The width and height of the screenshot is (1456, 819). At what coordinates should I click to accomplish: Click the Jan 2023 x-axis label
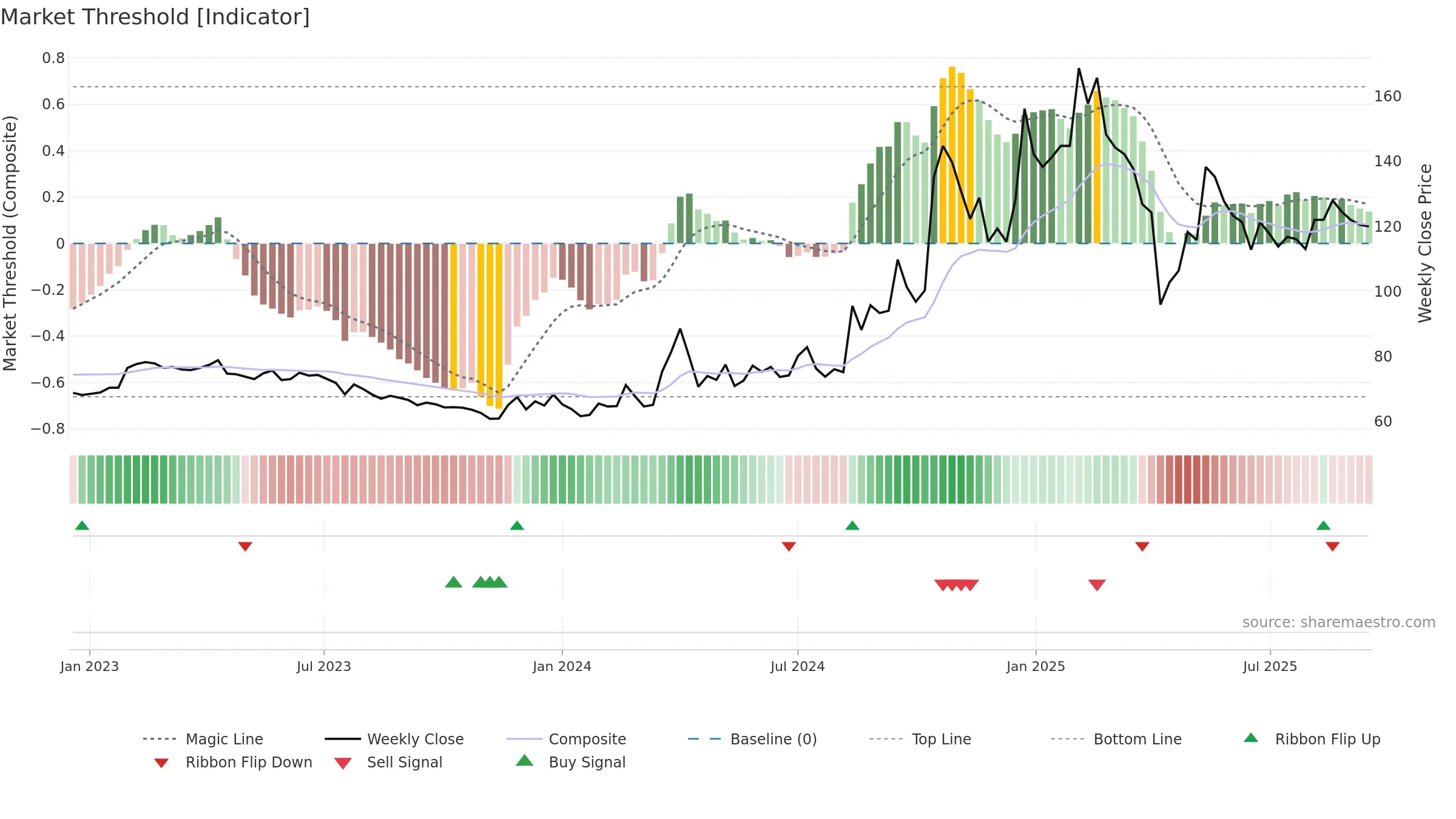pyautogui.click(x=90, y=666)
